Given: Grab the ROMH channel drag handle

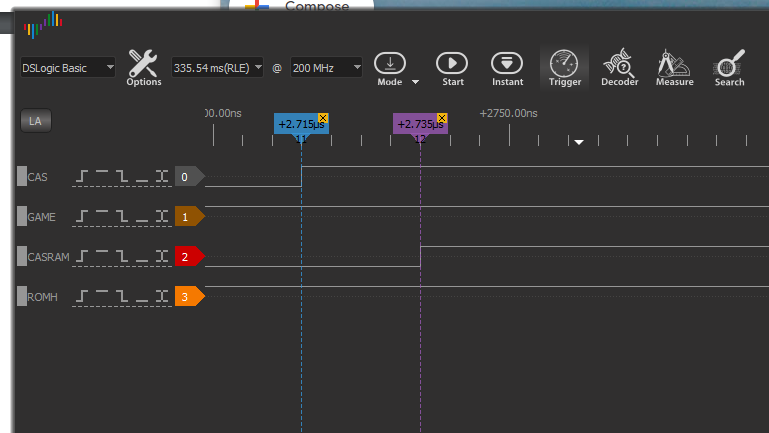Looking at the screenshot, I should (x=22, y=297).
